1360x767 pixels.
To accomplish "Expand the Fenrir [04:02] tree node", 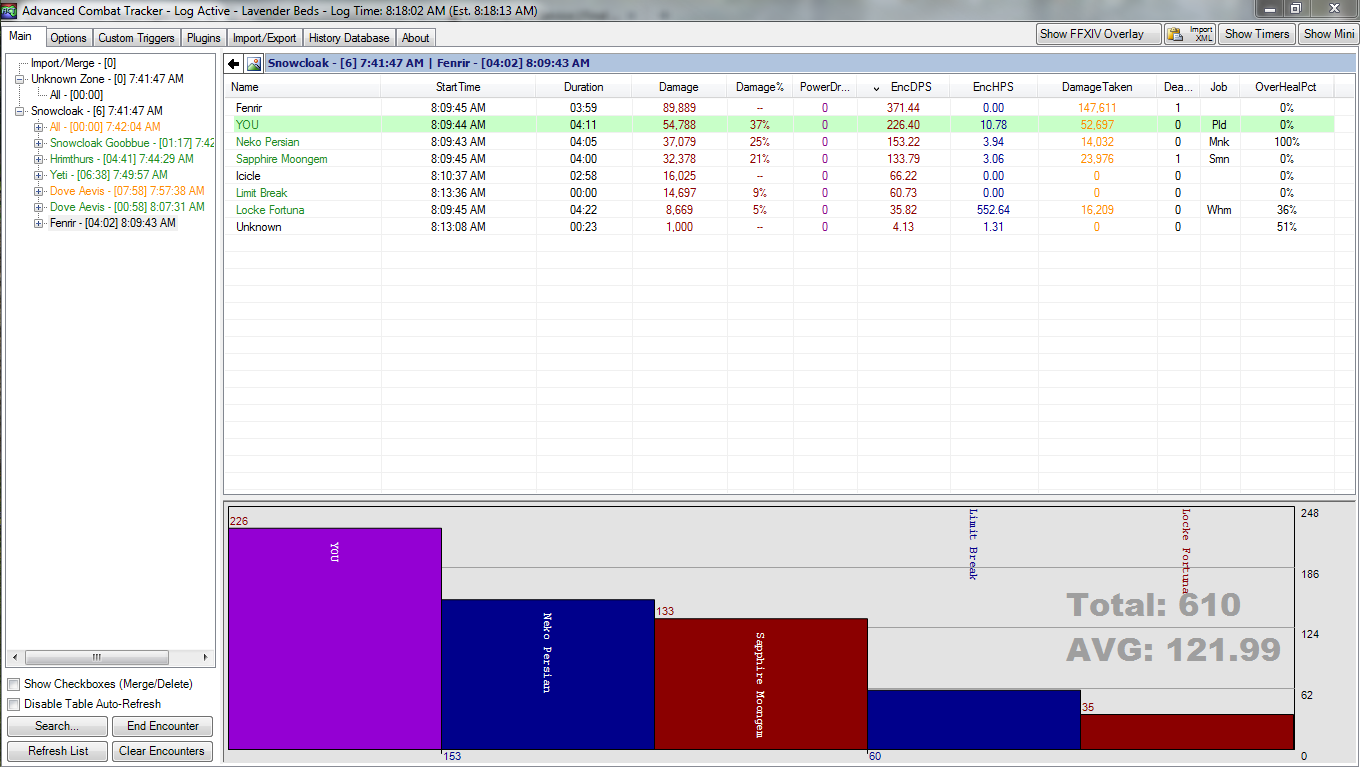I will click(39, 223).
